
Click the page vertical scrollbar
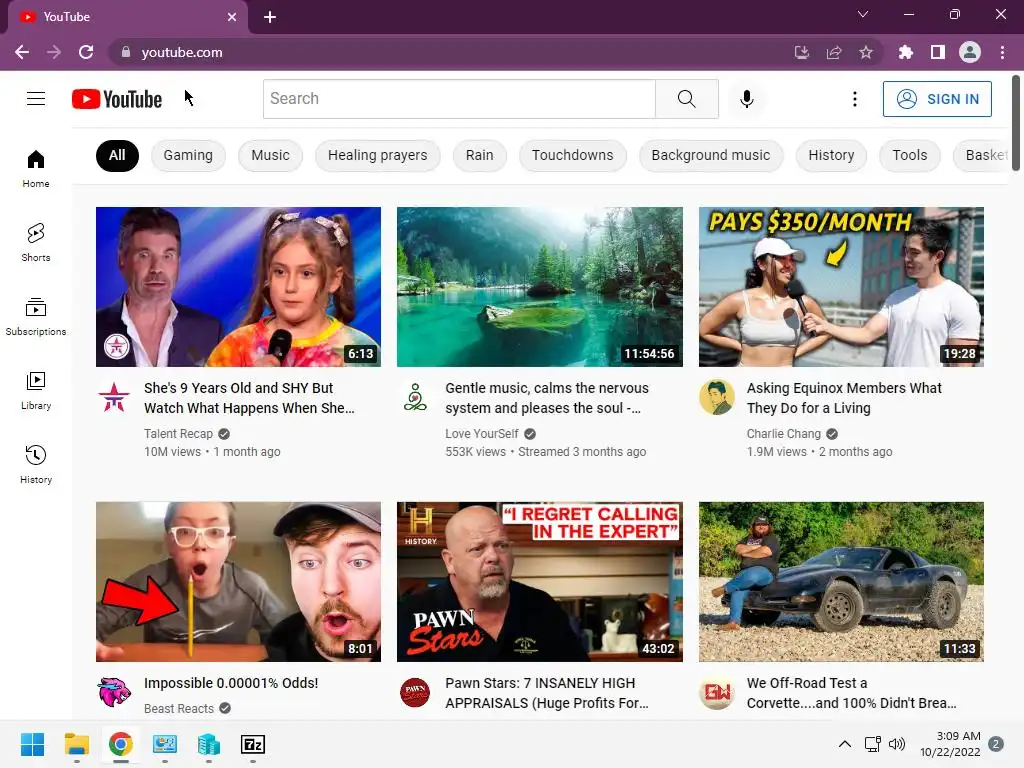[x=1016, y=124]
